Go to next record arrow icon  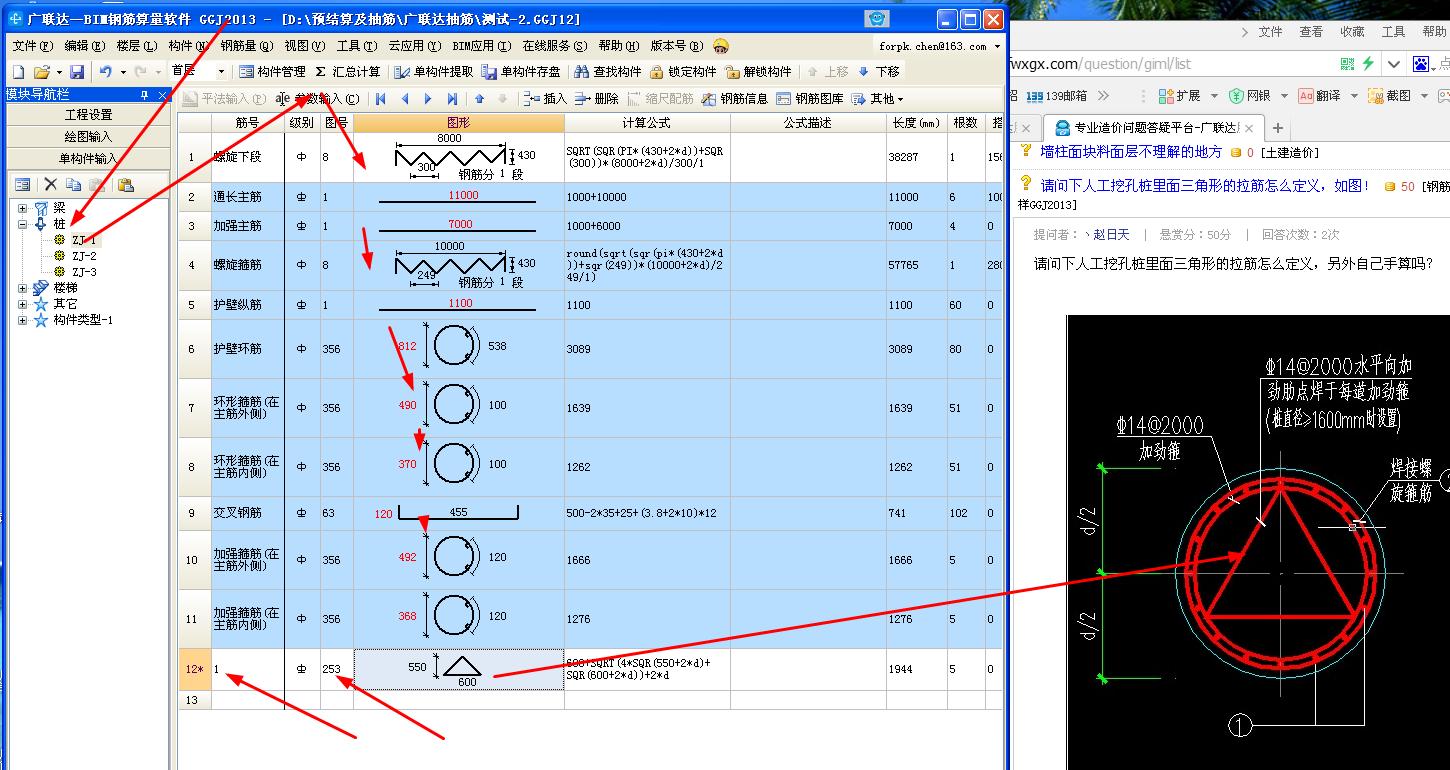[428, 99]
